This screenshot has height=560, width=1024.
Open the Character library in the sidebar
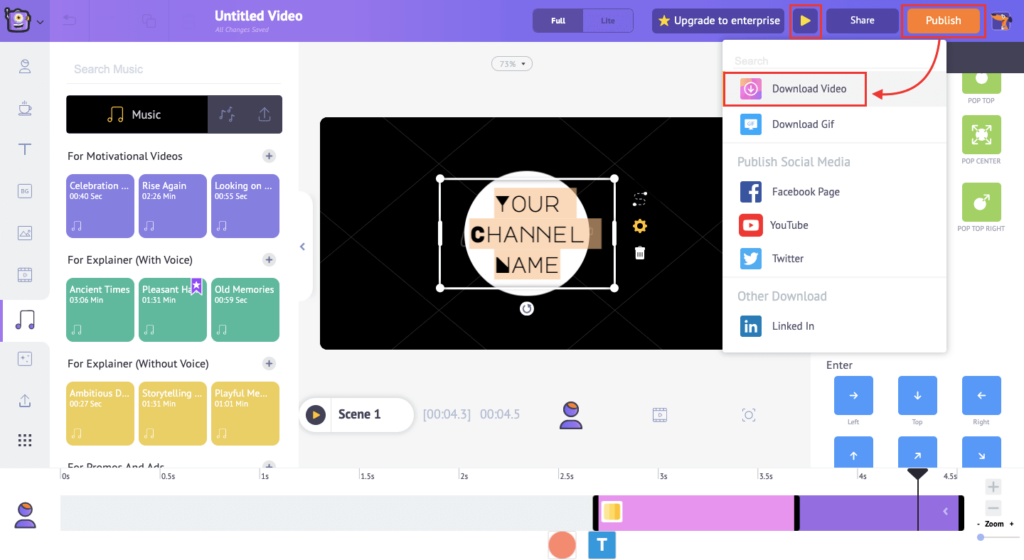[x=25, y=67]
